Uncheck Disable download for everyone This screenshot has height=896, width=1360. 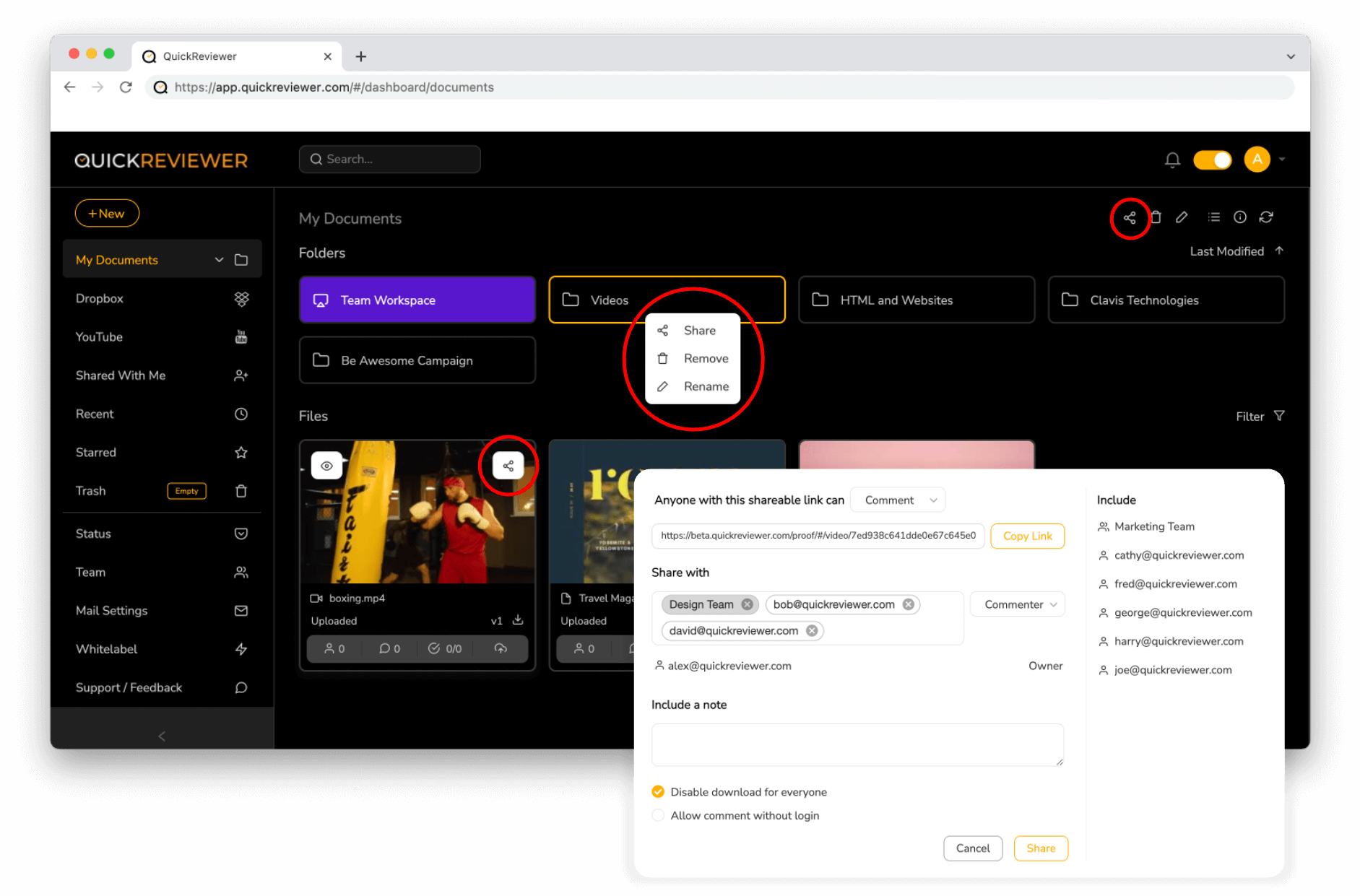658,791
